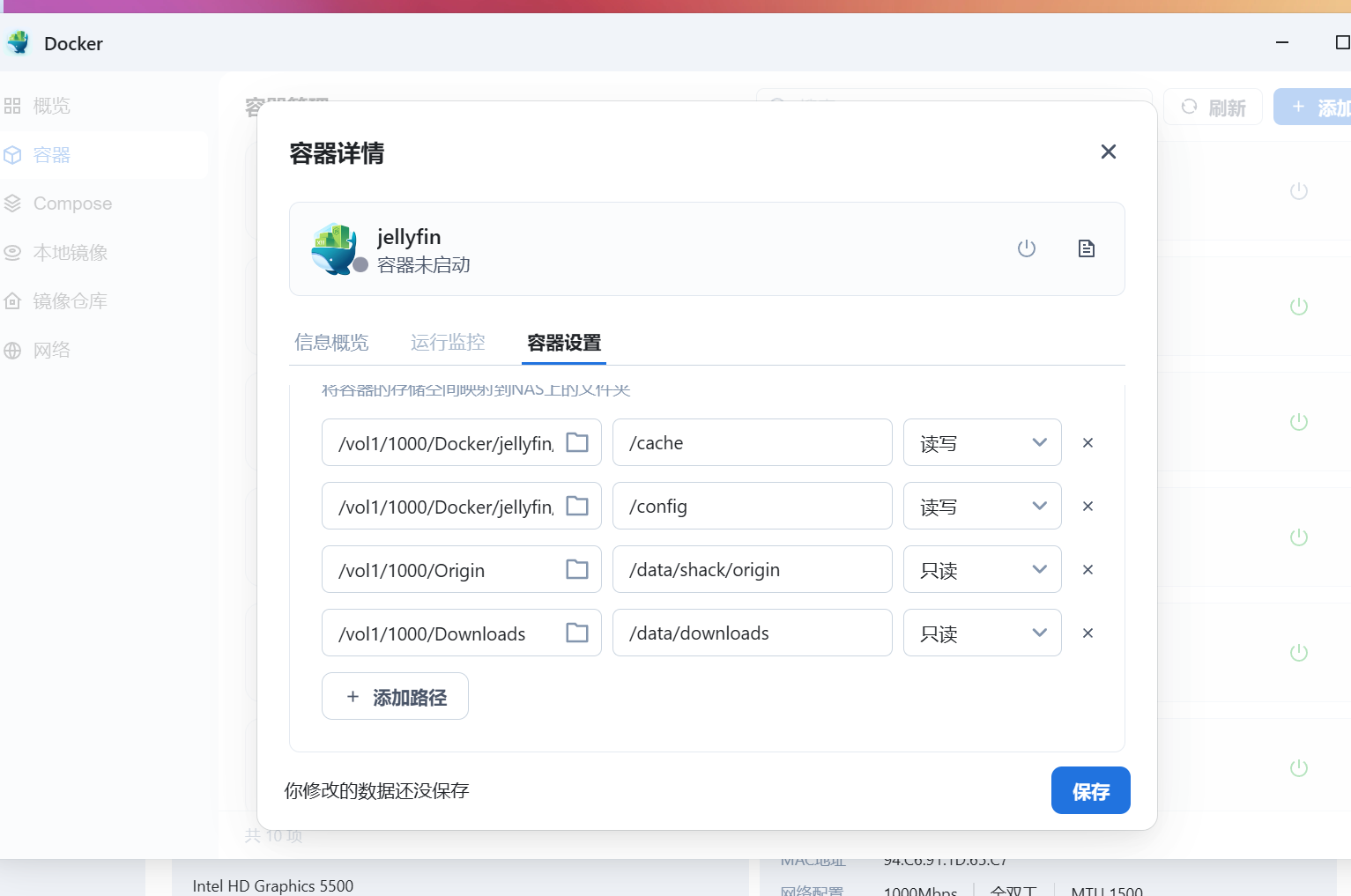Click the 容器未启动 status text
The height and width of the screenshot is (896, 1351).
[x=424, y=265]
